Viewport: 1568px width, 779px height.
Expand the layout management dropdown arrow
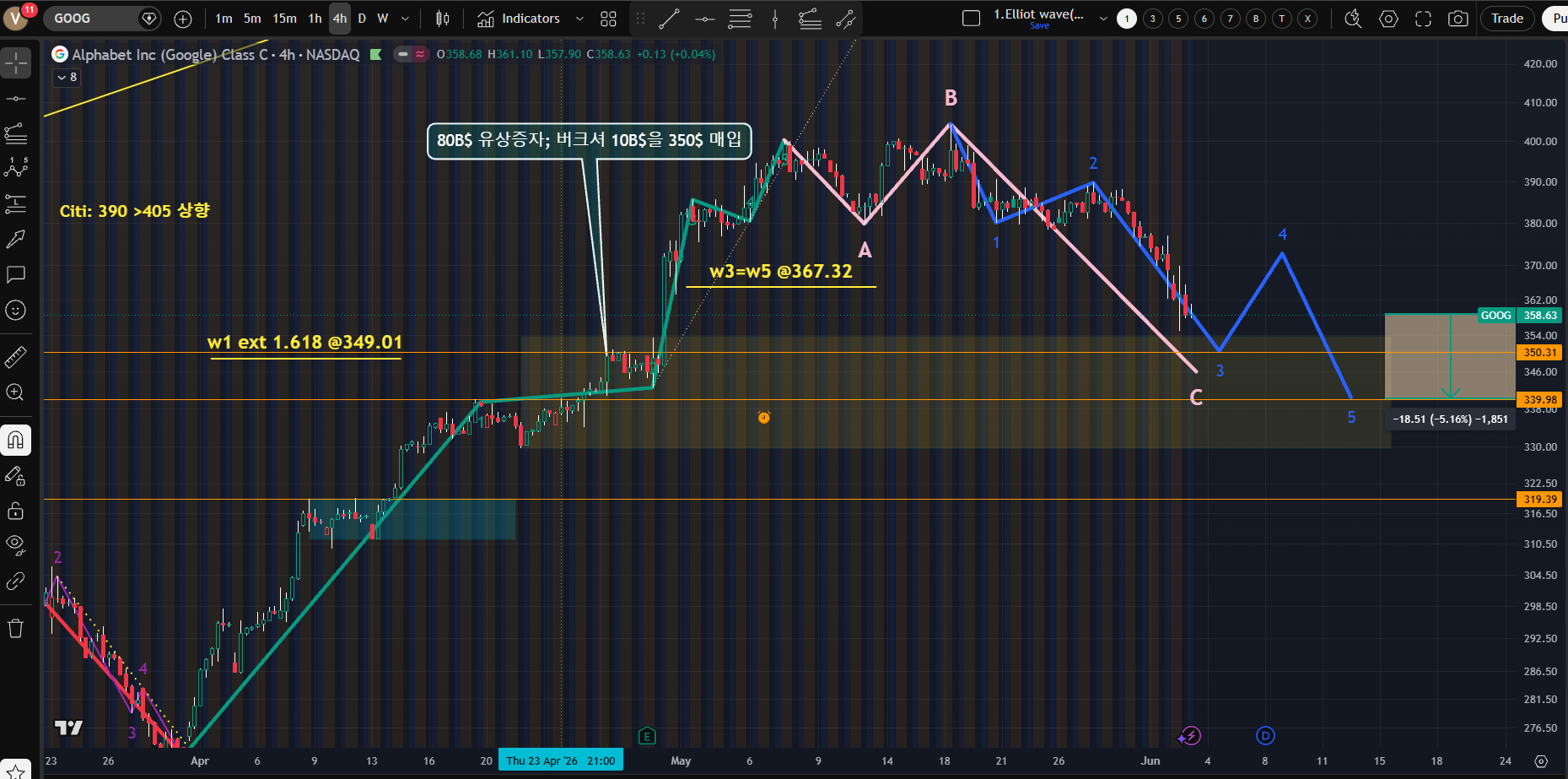pos(1103,19)
